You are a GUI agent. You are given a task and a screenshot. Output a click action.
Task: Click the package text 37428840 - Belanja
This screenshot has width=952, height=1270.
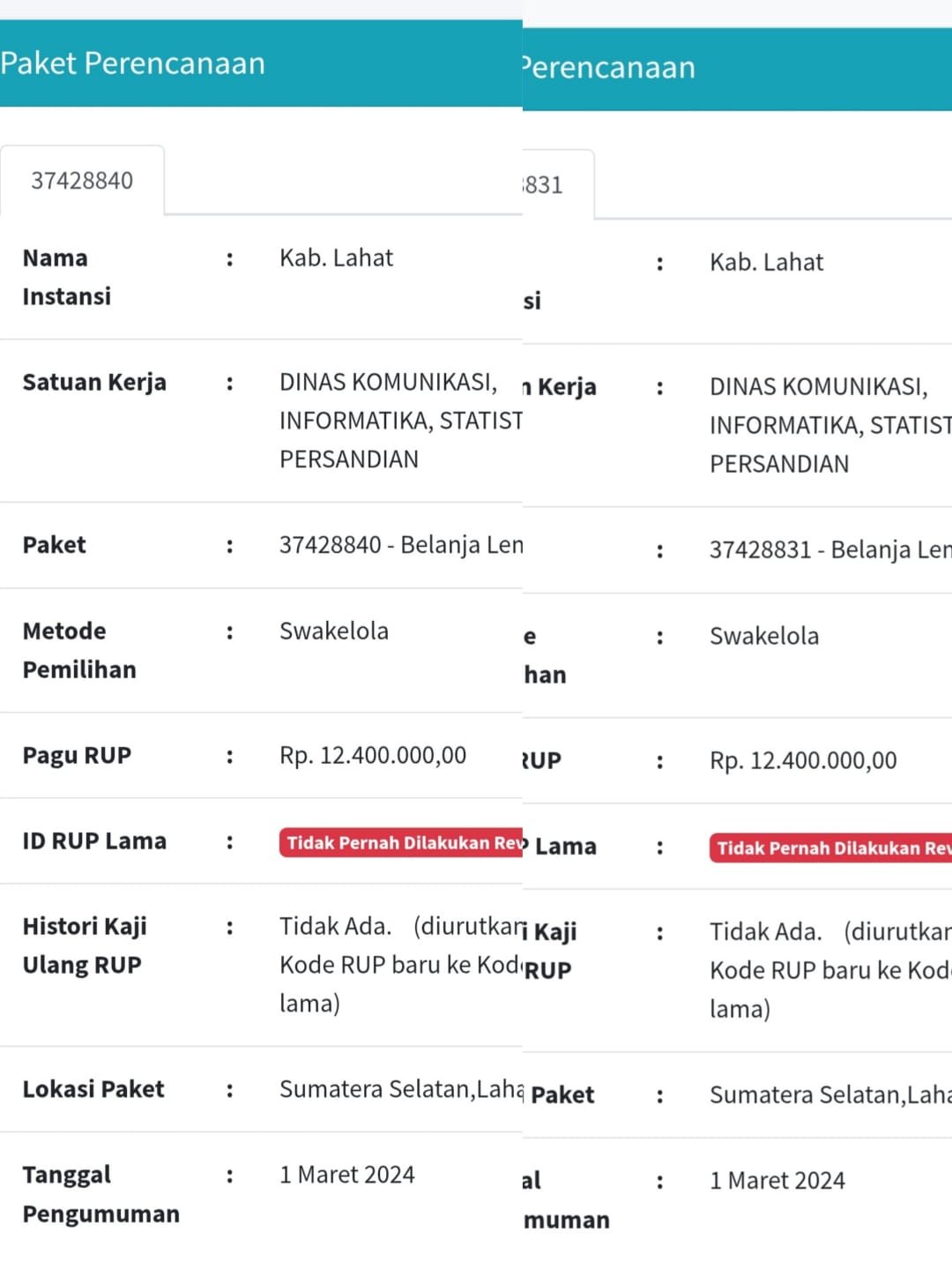tap(400, 545)
